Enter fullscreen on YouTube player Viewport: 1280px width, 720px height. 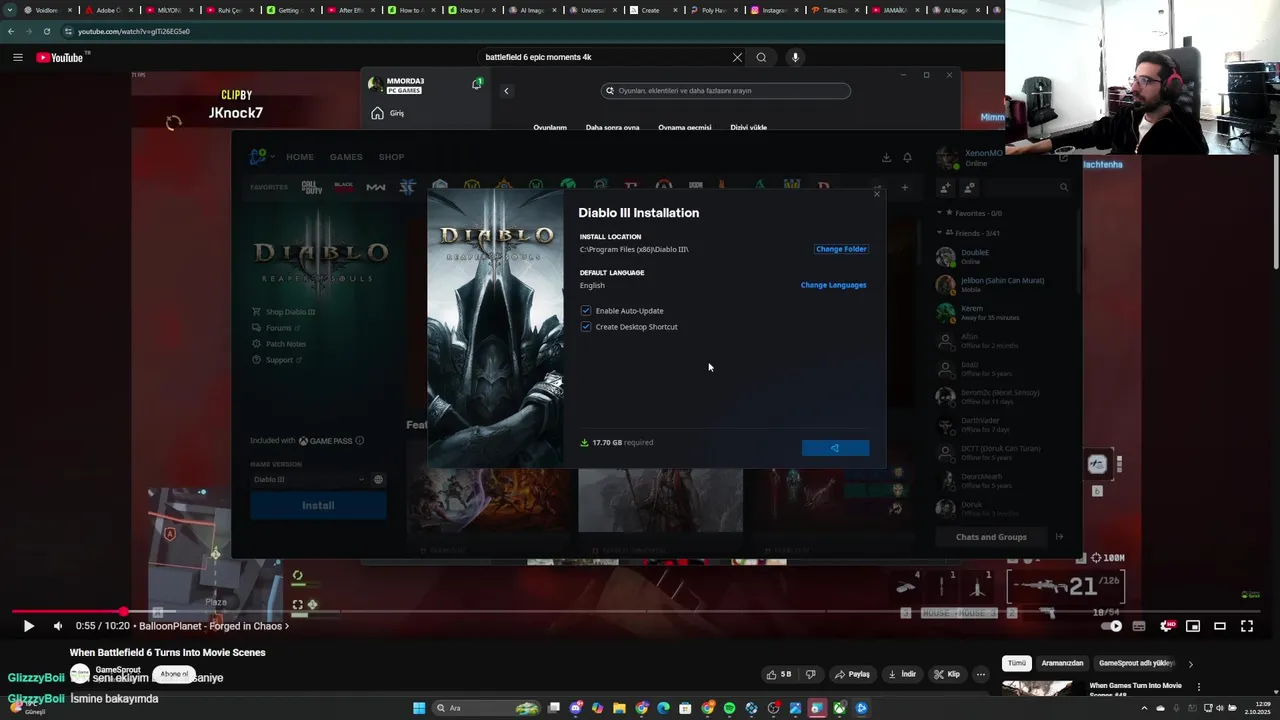pyautogui.click(x=1247, y=626)
